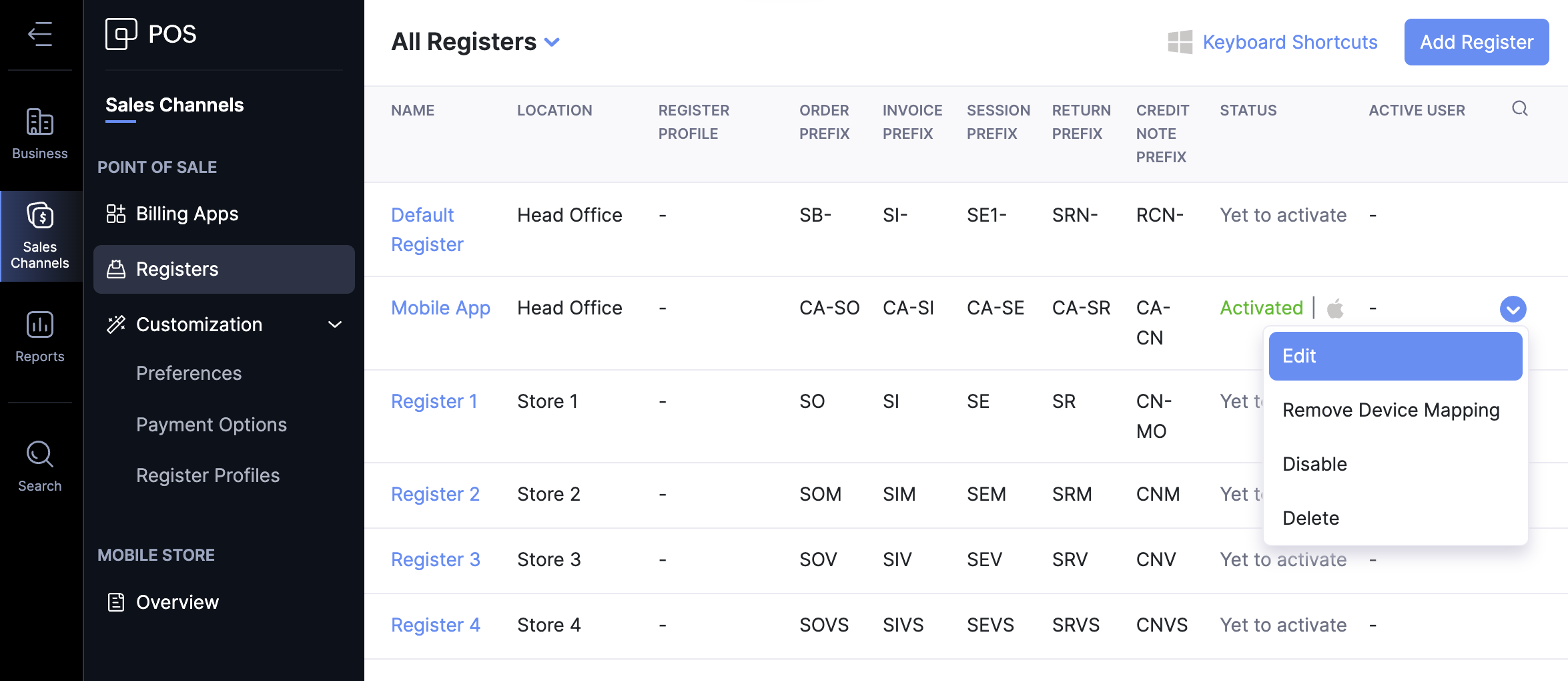Open the Keyboard Shortcuts link
Screen dimensions: 1568x681
pyautogui.click(x=1289, y=42)
